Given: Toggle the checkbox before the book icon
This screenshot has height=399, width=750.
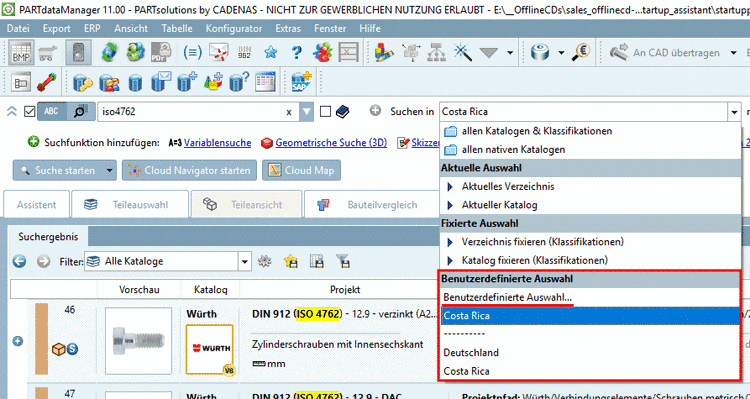Looking at the screenshot, I should click(x=325, y=112).
